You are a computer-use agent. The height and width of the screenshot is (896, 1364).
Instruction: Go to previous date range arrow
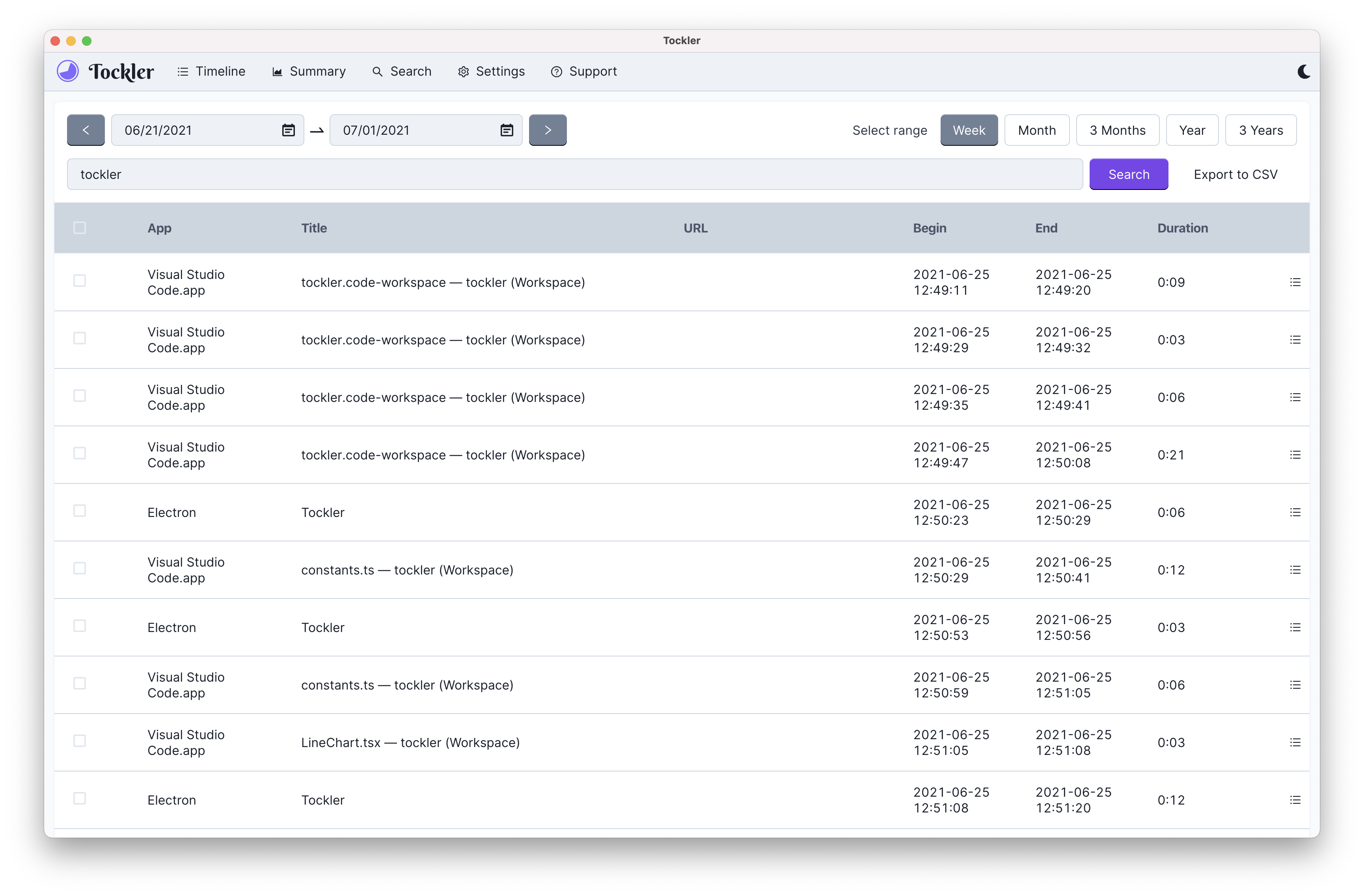[x=86, y=130]
